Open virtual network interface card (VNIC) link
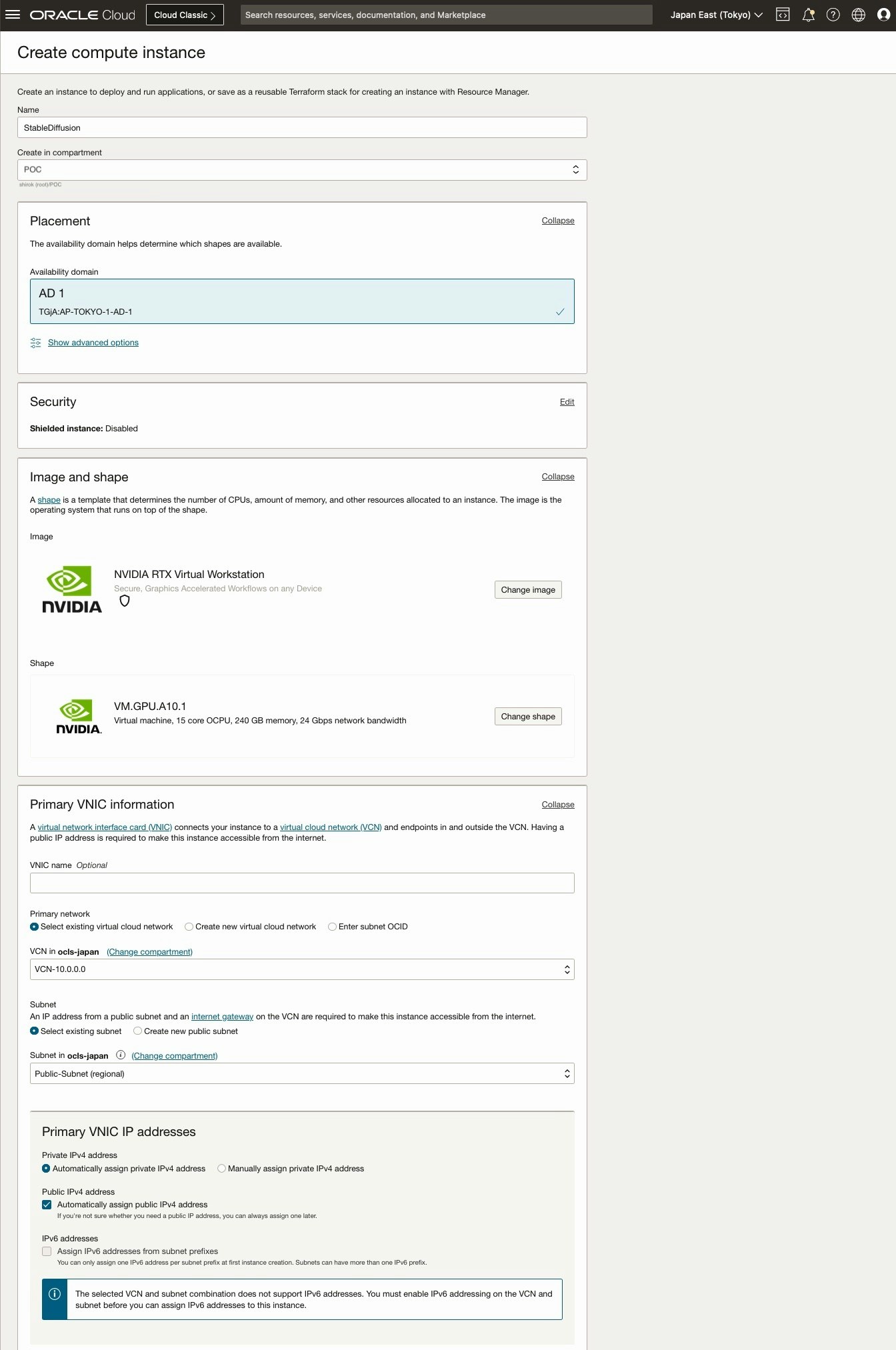Image resolution: width=896 pixels, height=1350 pixels. coord(105,827)
